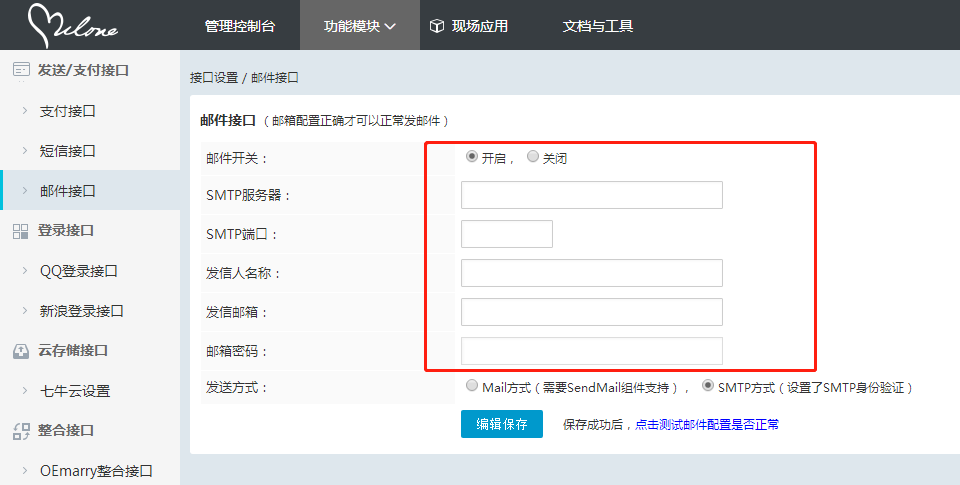Click the 发信邮箱： label
The image size is (960, 485).
[x=237, y=313]
